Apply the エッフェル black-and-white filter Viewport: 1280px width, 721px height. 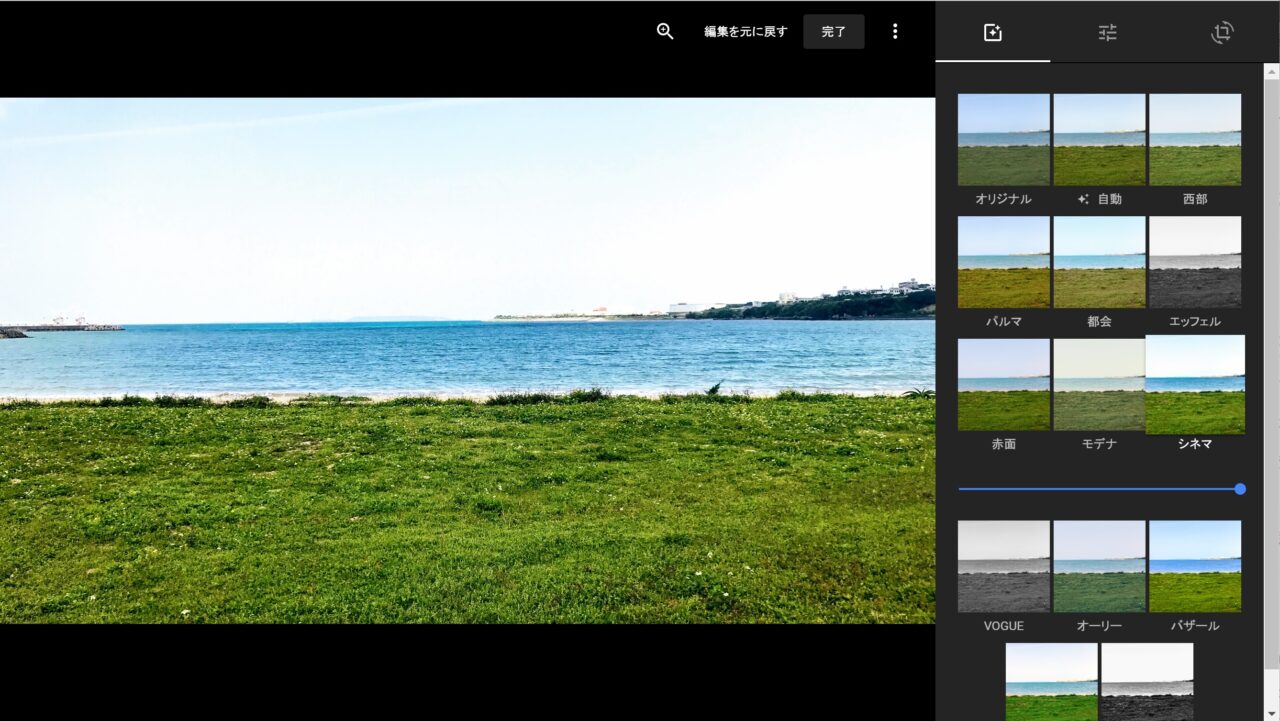(x=1195, y=262)
